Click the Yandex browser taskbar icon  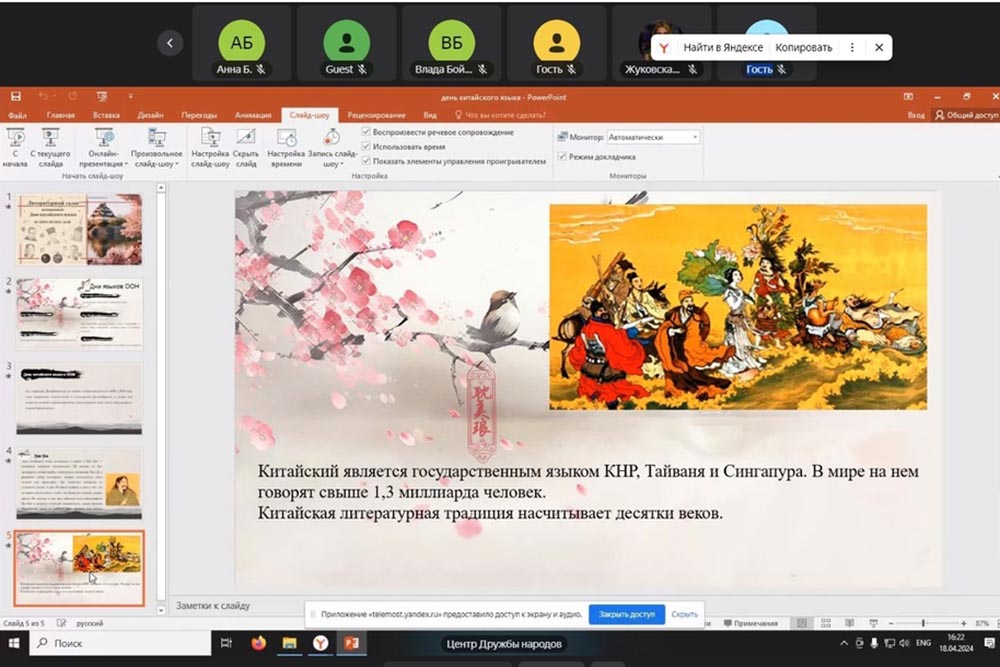coord(320,643)
